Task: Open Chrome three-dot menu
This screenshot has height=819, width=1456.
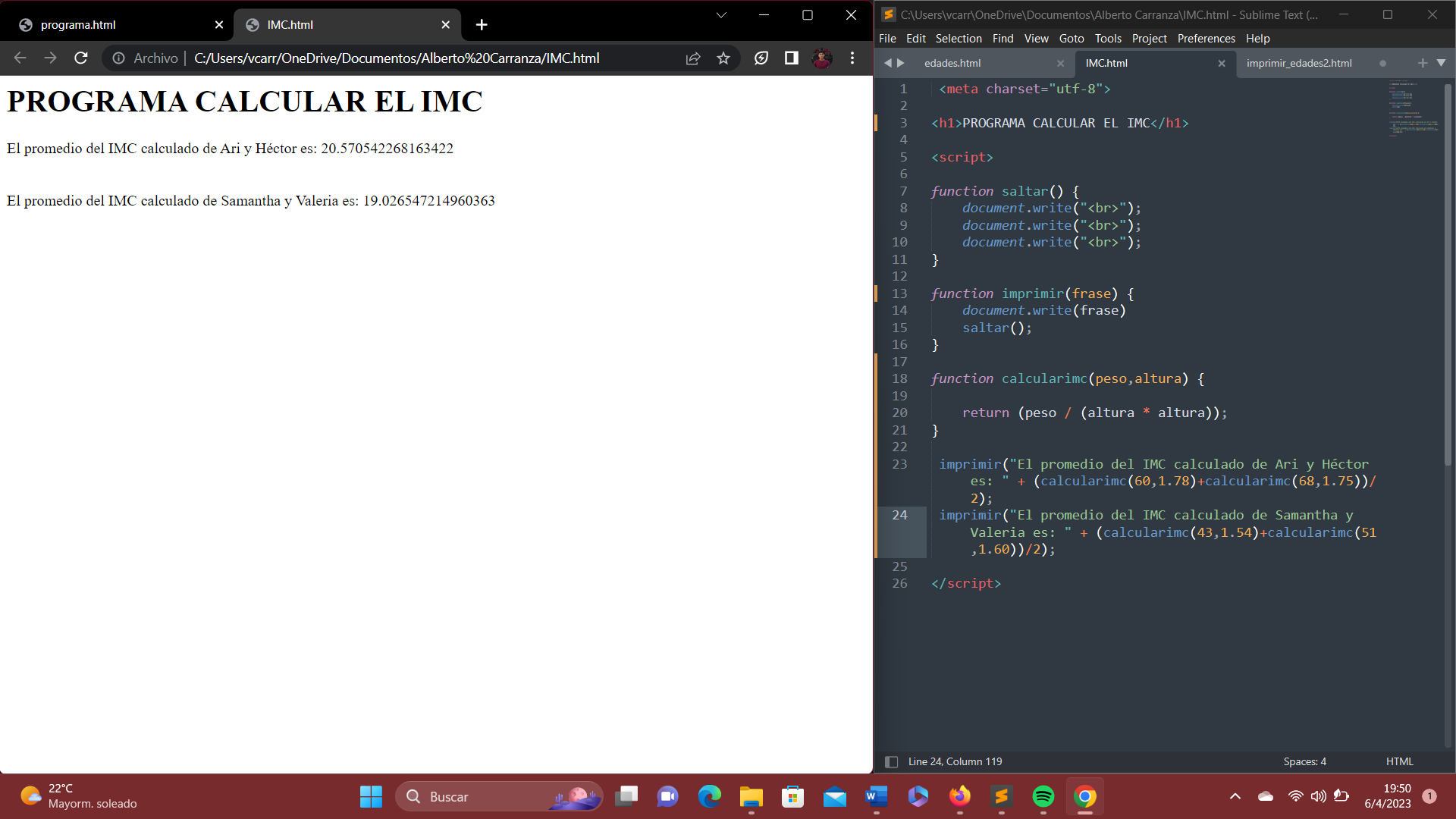Action: point(852,58)
